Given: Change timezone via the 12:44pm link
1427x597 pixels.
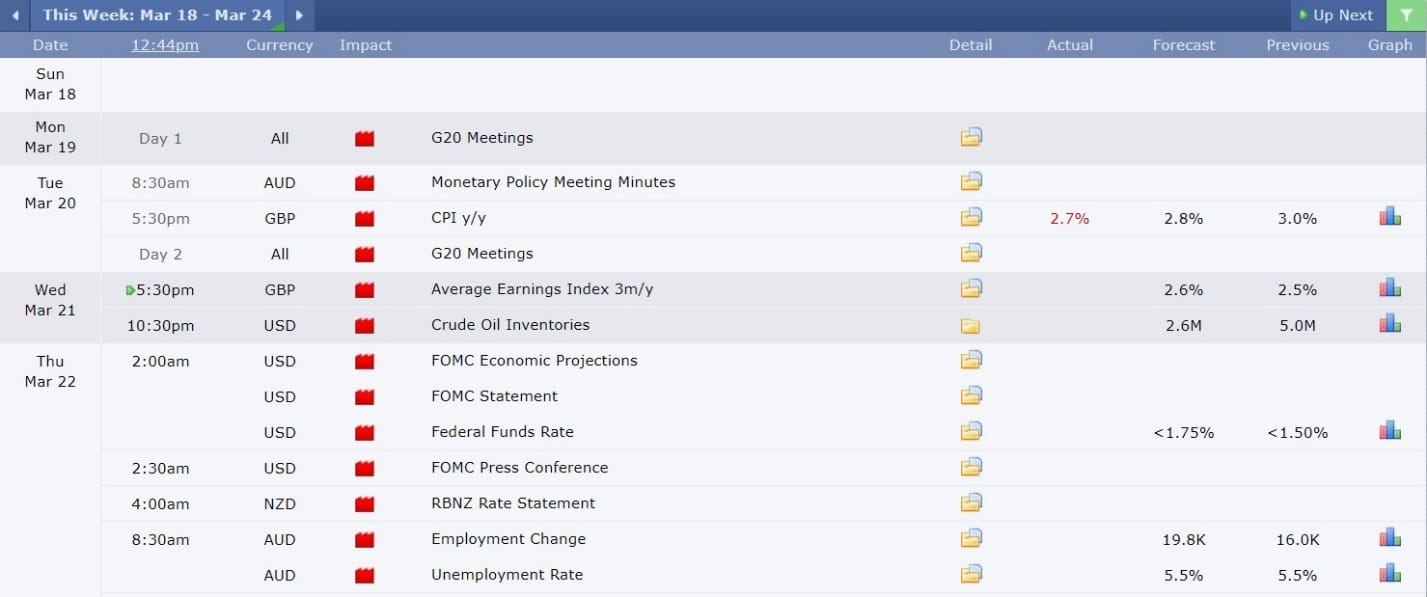Looking at the screenshot, I should coord(164,44).
